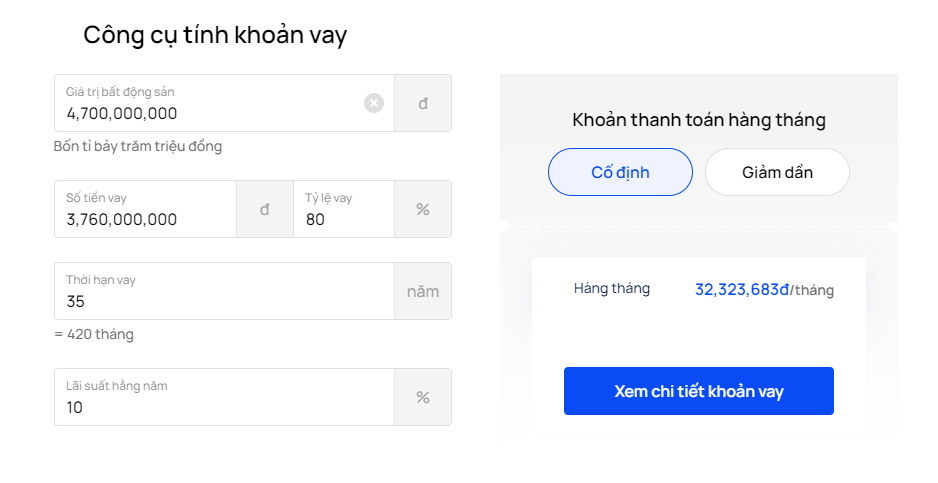Focus the Thời hạn vay field
This screenshot has height=483, width=938.
224,291
